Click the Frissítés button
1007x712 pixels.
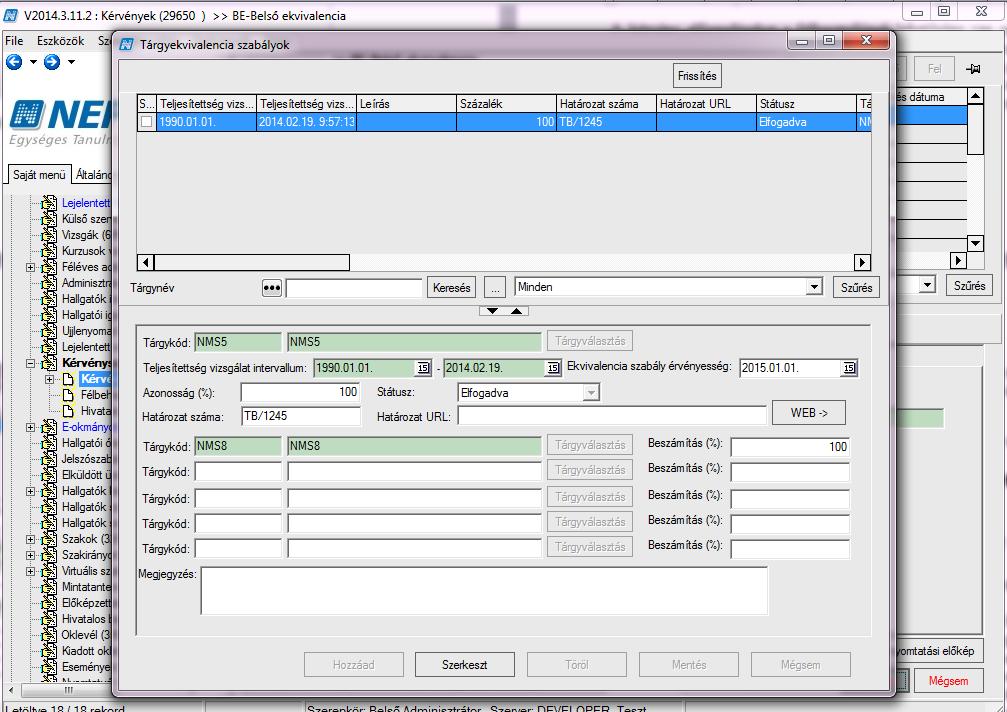click(x=697, y=76)
